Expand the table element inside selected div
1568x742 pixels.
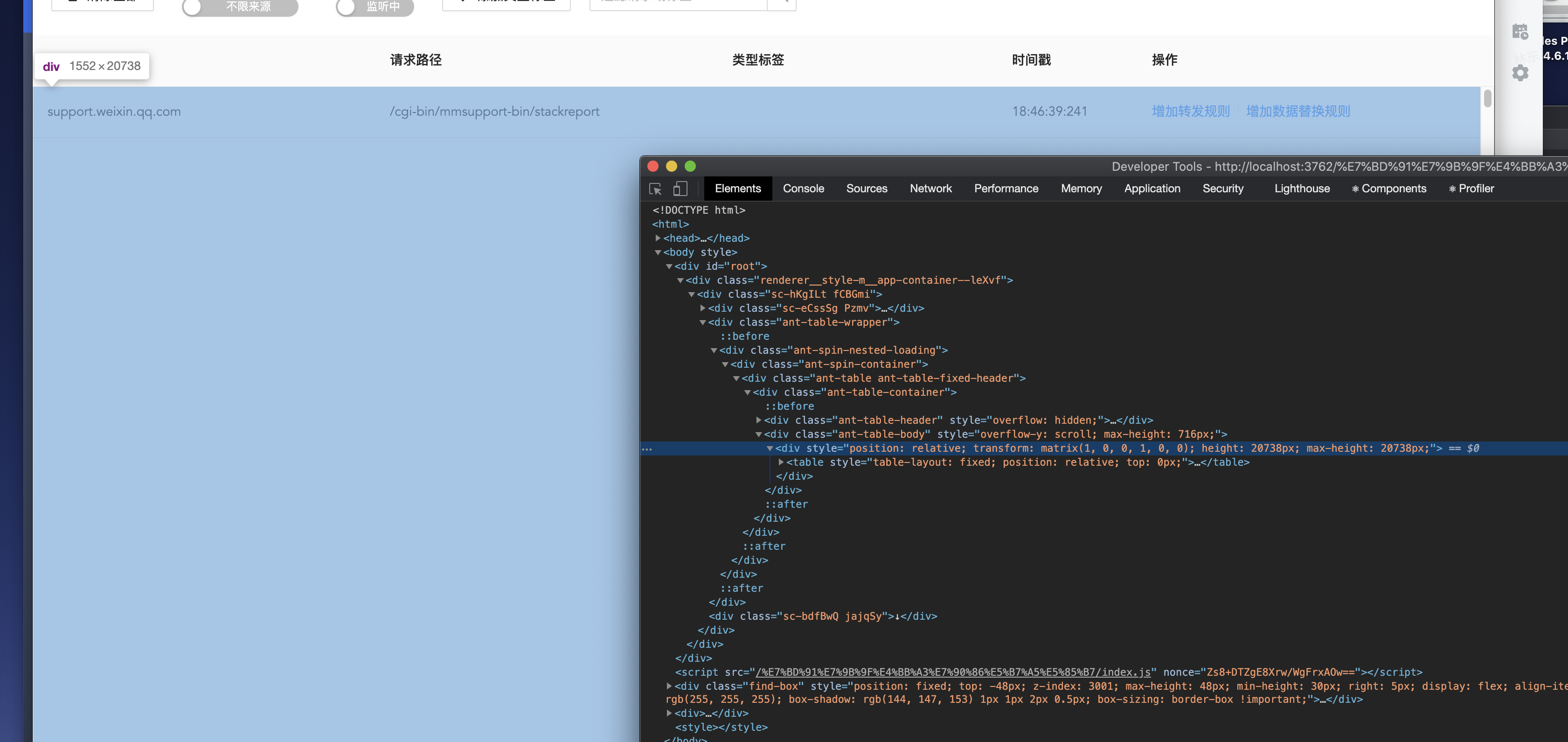781,462
